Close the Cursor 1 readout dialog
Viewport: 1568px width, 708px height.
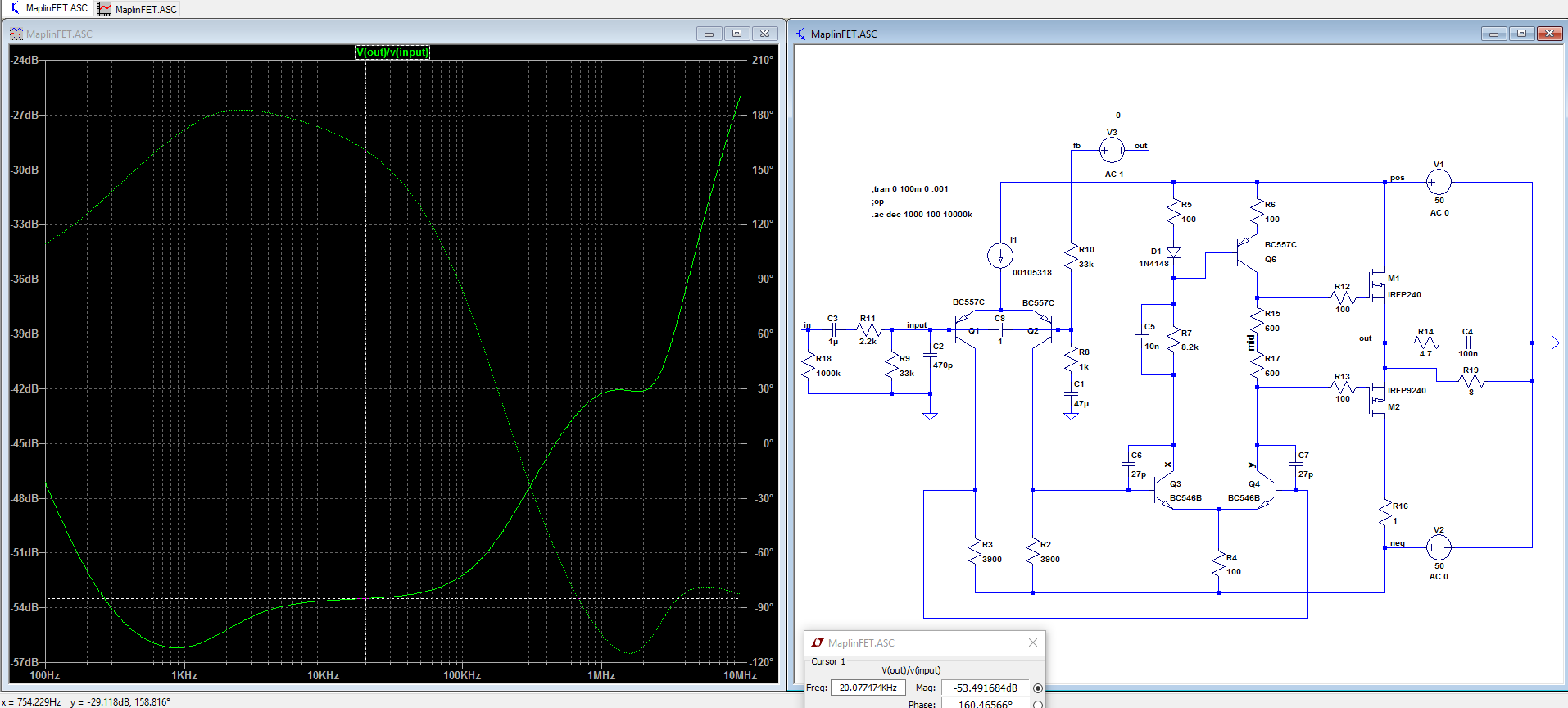point(1032,642)
